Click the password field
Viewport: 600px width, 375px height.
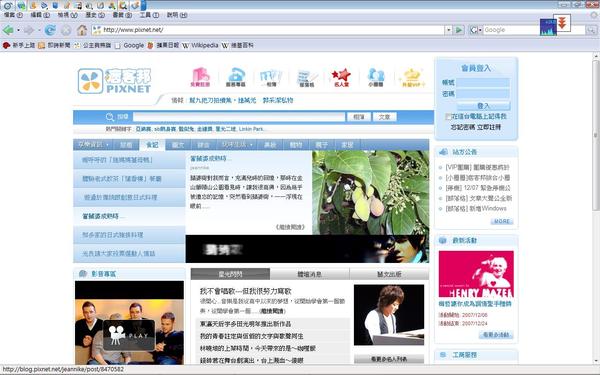pyautogui.click(x=483, y=93)
